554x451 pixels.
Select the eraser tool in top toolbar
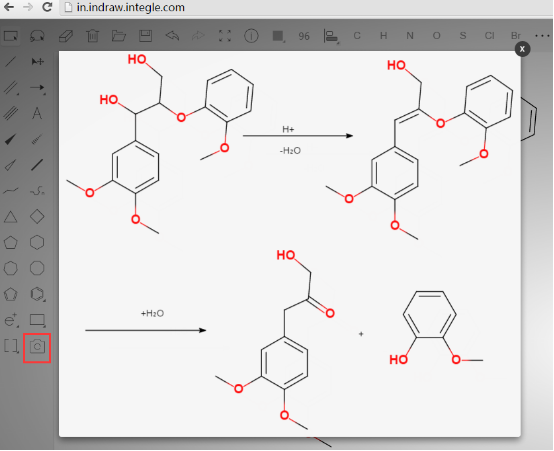point(66,36)
